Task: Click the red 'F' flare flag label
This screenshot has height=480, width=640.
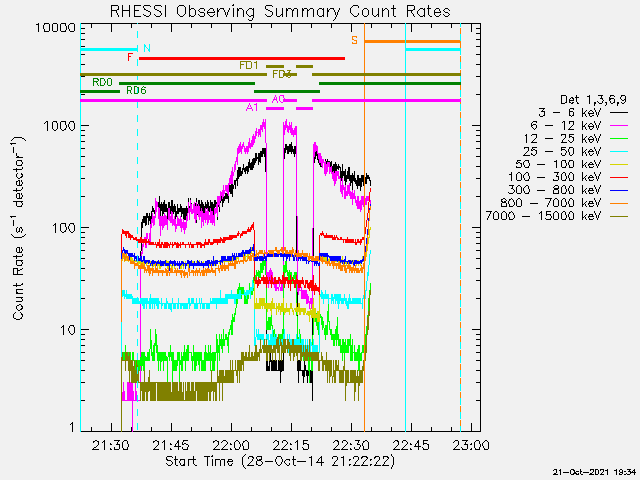Action: (x=130, y=57)
